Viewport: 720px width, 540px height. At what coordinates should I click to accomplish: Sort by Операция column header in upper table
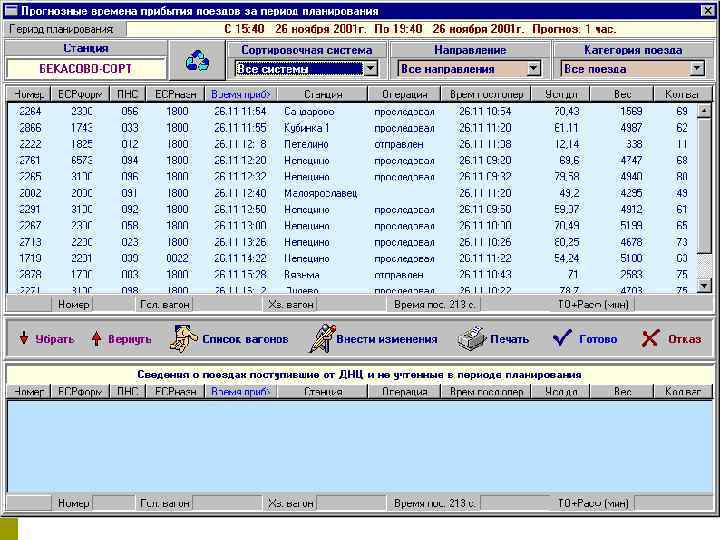click(x=405, y=94)
